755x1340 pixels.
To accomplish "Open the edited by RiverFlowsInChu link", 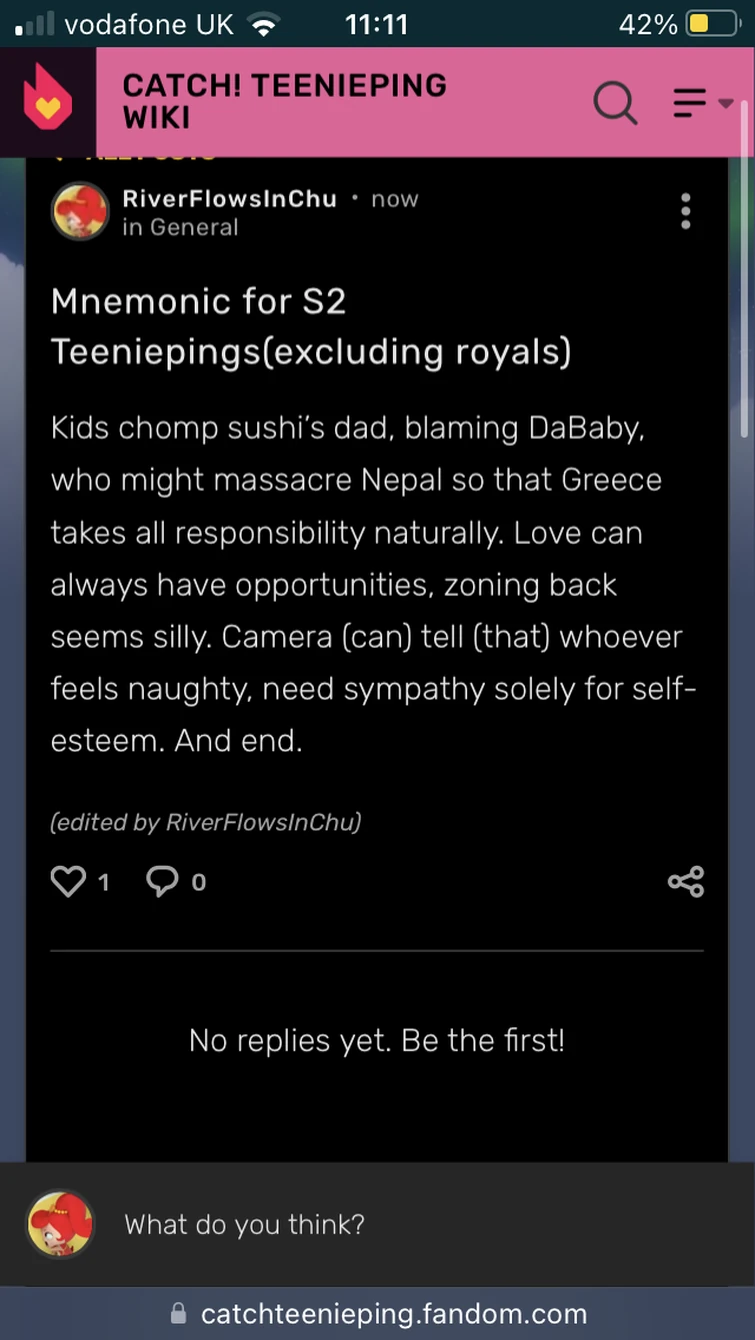I will (205, 822).
